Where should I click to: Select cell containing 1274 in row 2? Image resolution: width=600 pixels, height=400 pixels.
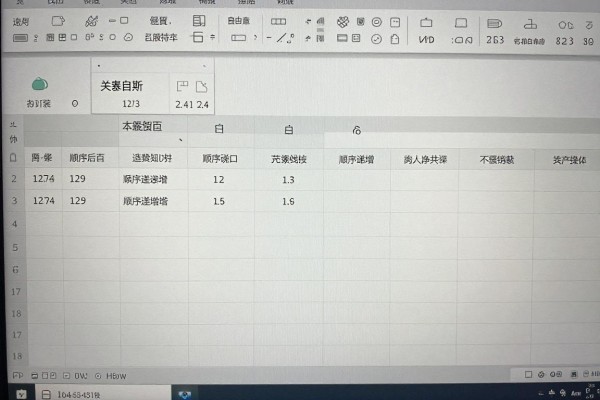43,178
